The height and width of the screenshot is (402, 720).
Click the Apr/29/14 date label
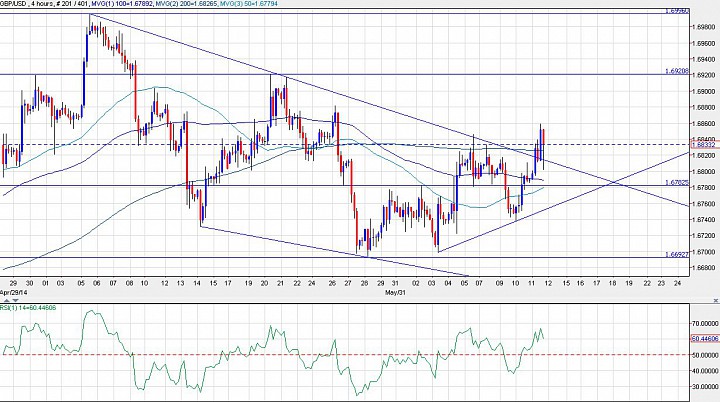pyautogui.click(x=14, y=292)
